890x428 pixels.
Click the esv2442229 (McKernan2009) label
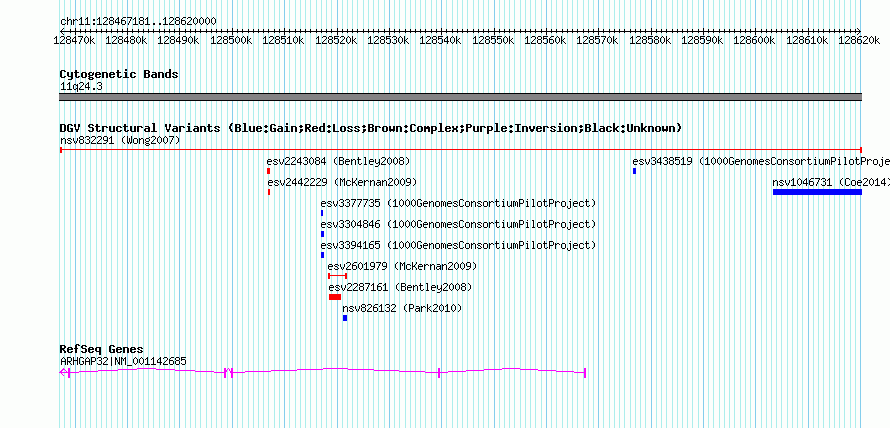(342, 182)
